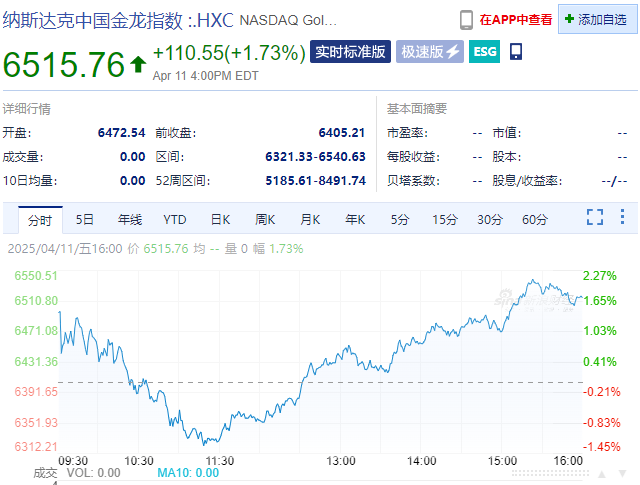Image resolution: width=640 pixels, height=485 pixels.
Task: Select the 分时 chart tab
Action: pos(40,219)
